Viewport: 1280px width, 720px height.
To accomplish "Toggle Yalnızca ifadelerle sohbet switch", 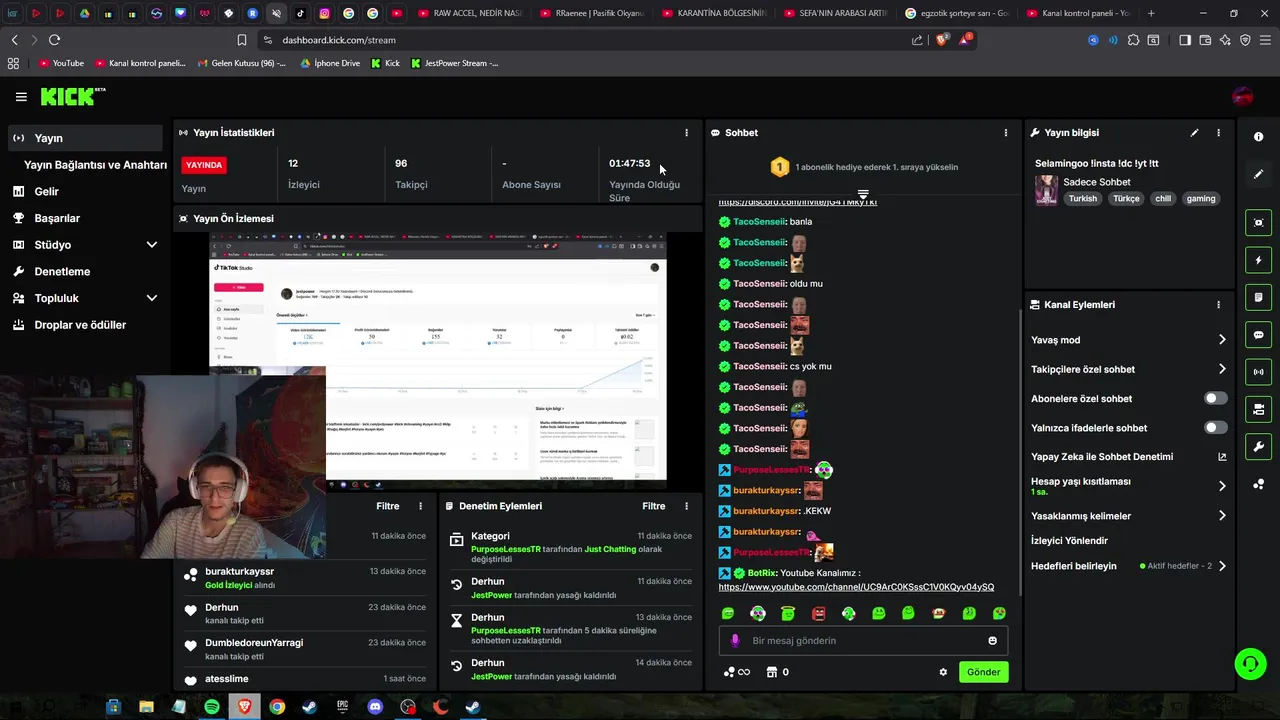I will [x=1215, y=427].
